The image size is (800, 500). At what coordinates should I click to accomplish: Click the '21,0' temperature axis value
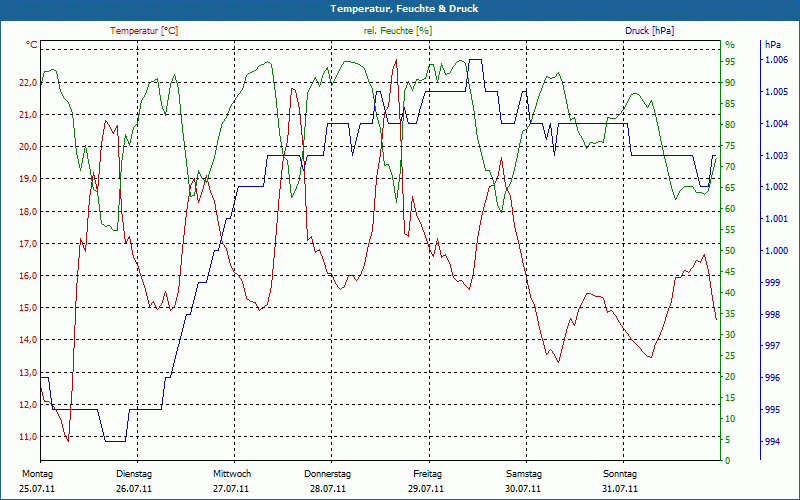28,115
